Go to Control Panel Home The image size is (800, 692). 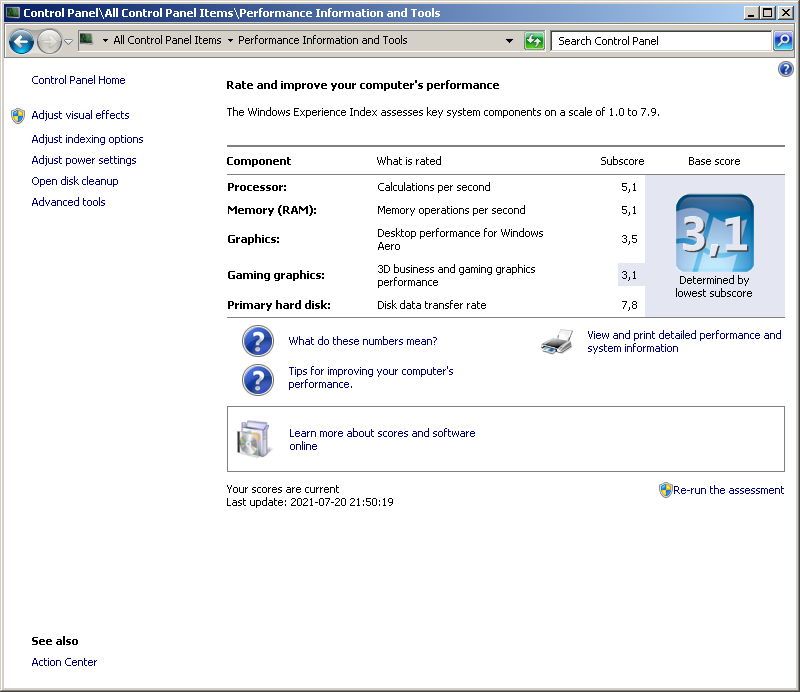tap(78, 80)
